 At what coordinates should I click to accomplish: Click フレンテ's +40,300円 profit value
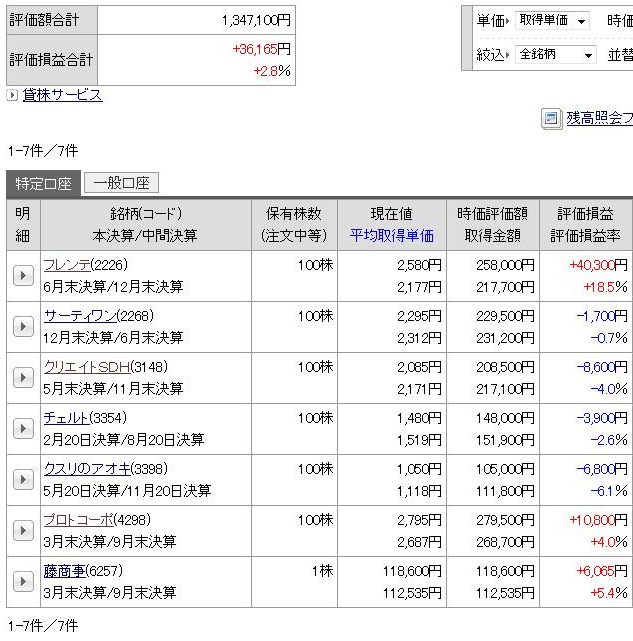[598, 265]
